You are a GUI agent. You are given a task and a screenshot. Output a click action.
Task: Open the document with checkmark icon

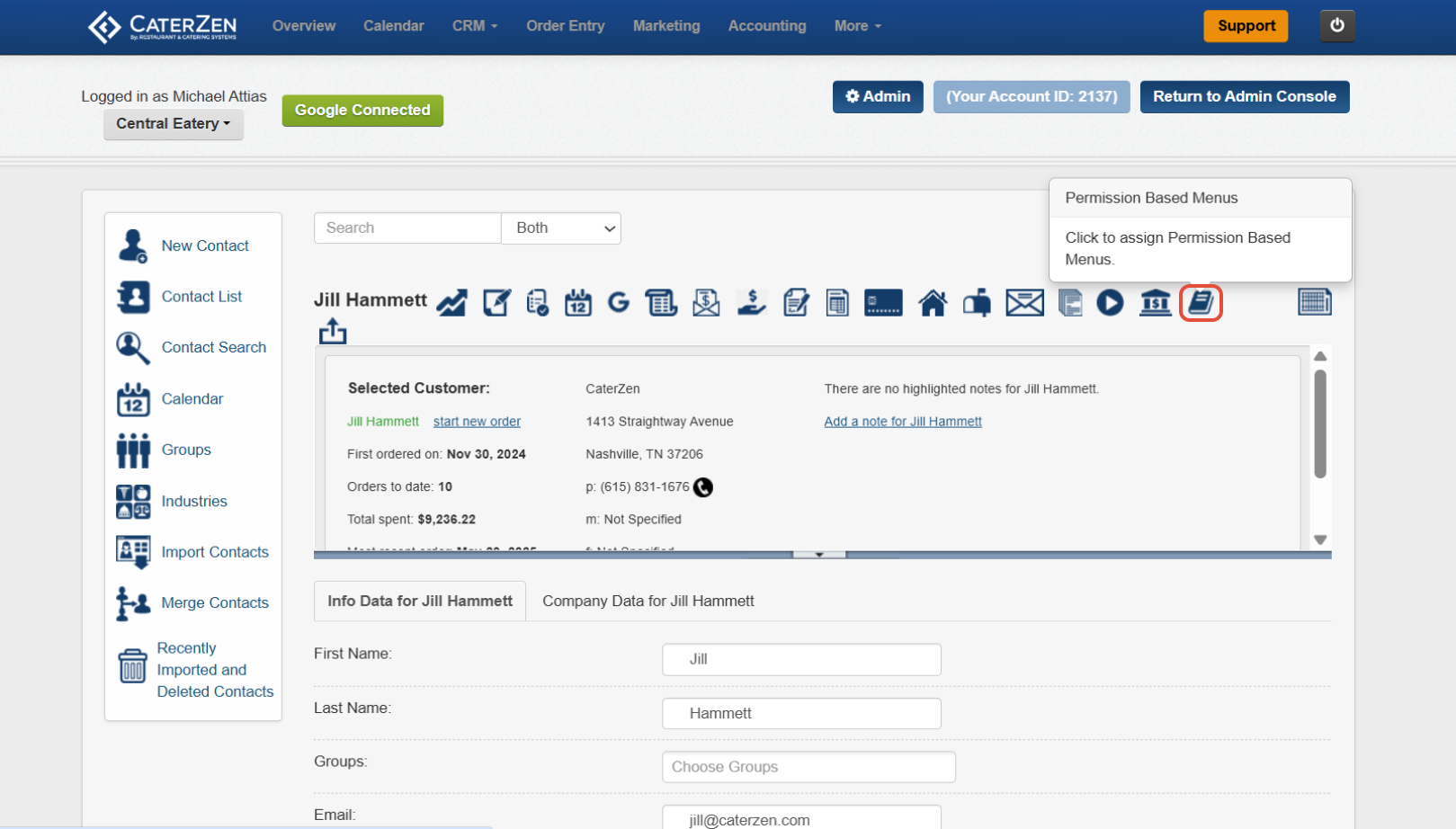pyautogui.click(x=538, y=303)
